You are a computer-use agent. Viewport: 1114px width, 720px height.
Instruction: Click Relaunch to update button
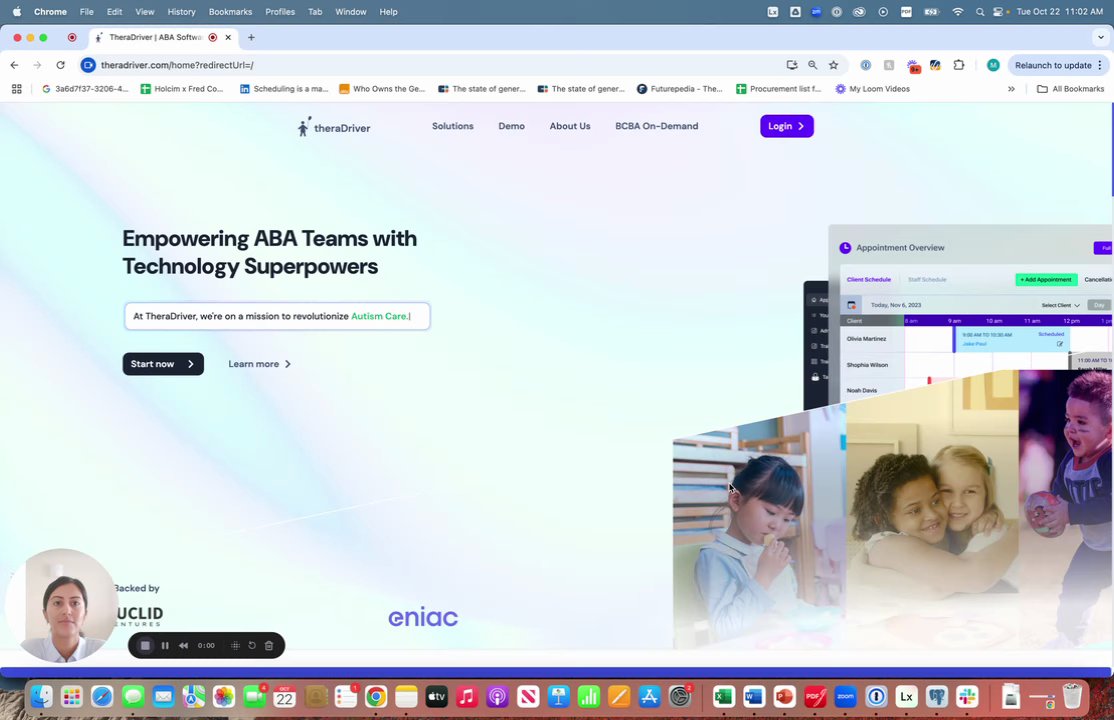(x=1053, y=65)
